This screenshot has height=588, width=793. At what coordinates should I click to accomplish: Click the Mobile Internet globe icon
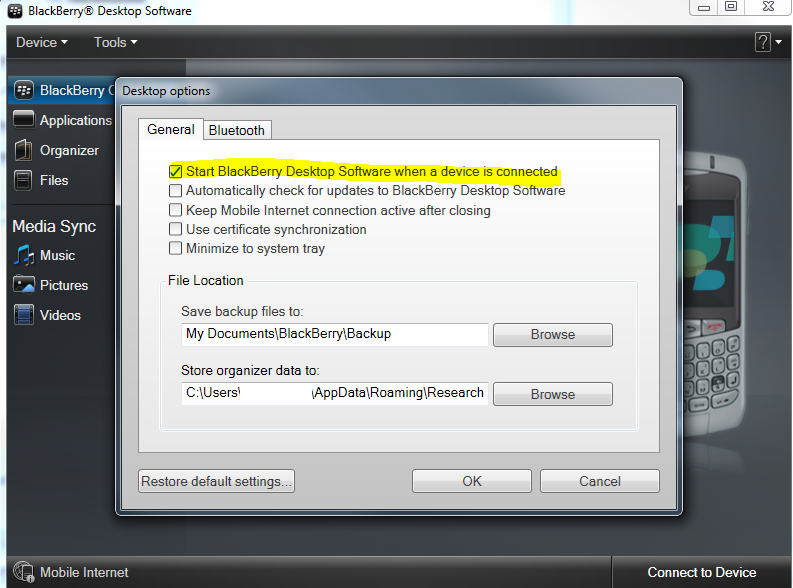click(x=23, y=572)
